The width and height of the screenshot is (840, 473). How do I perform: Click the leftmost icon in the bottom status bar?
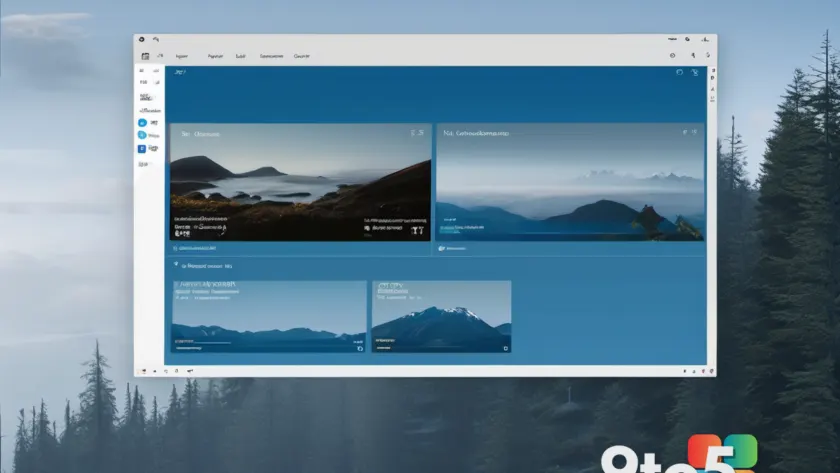[143, 371]
